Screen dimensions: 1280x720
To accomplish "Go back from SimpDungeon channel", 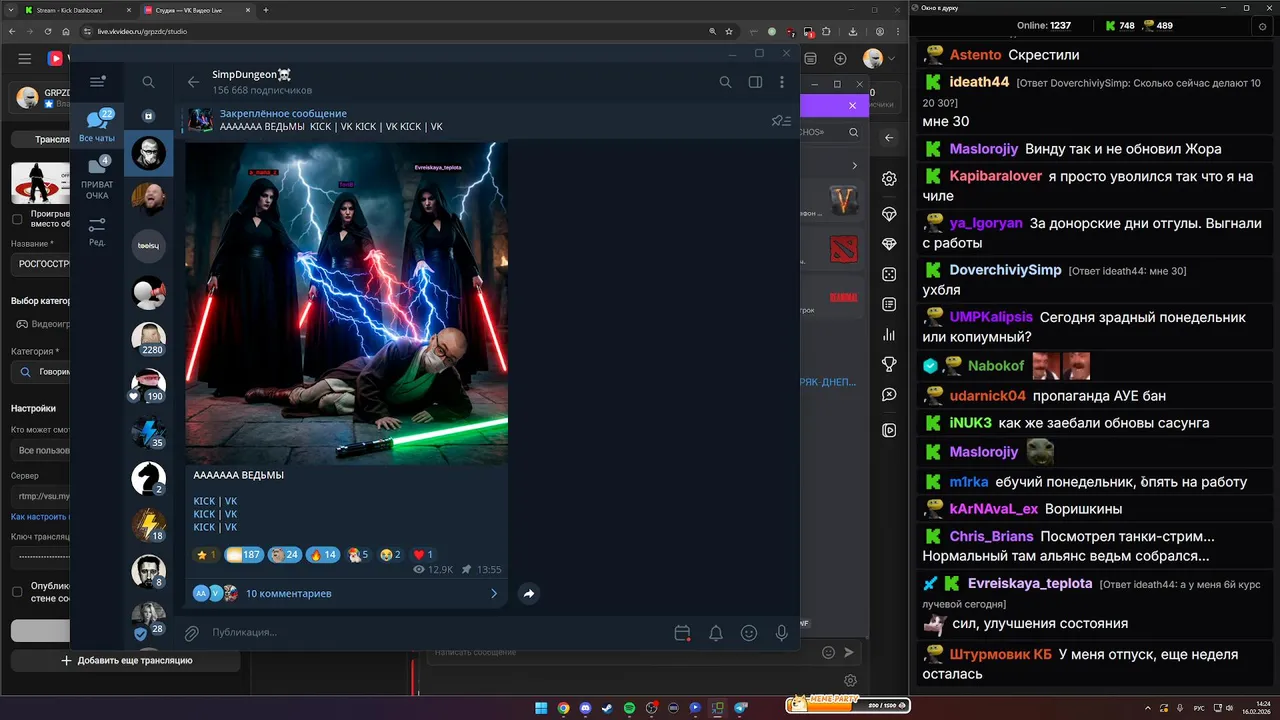I will tap(193, 82).
